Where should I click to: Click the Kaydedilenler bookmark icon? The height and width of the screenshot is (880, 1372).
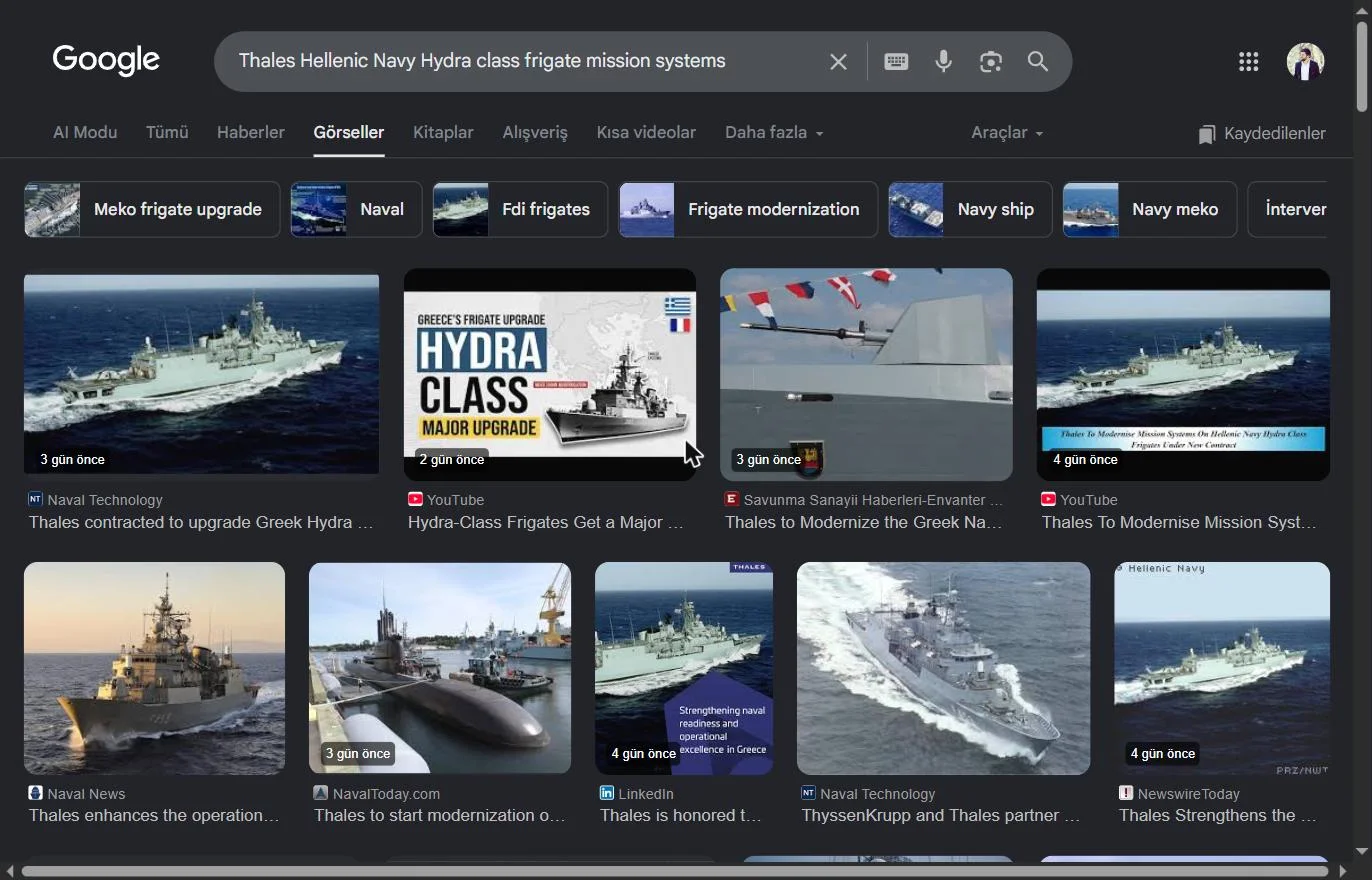(1207, 134)
